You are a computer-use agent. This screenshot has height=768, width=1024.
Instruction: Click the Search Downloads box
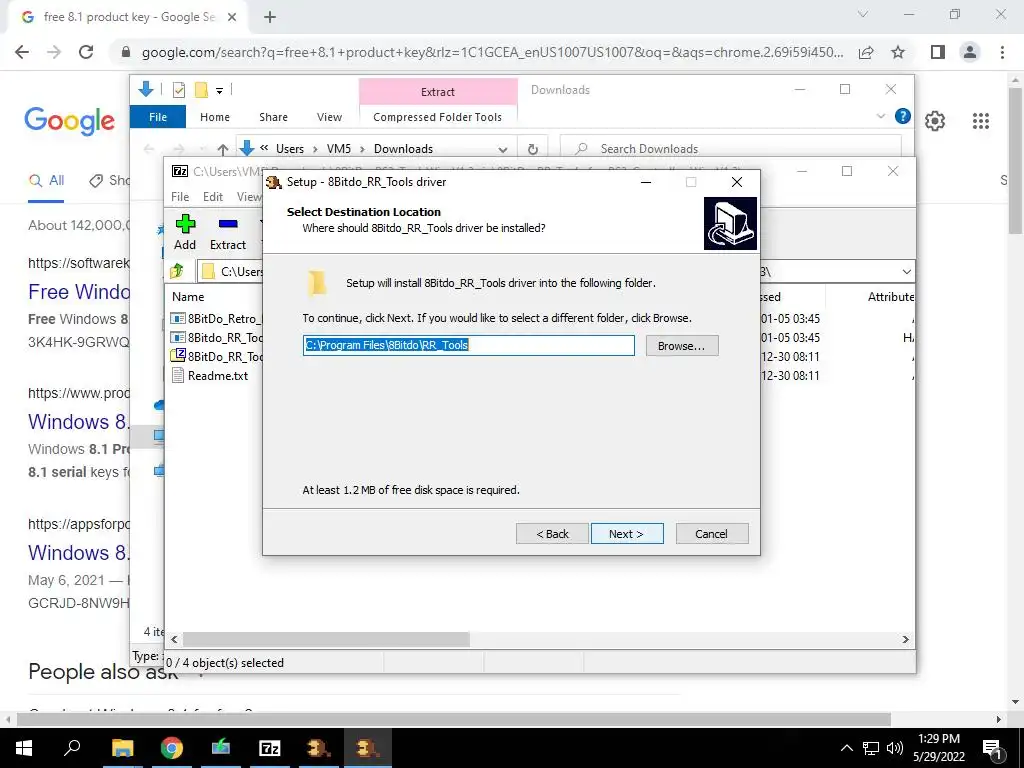click(731, 149)
